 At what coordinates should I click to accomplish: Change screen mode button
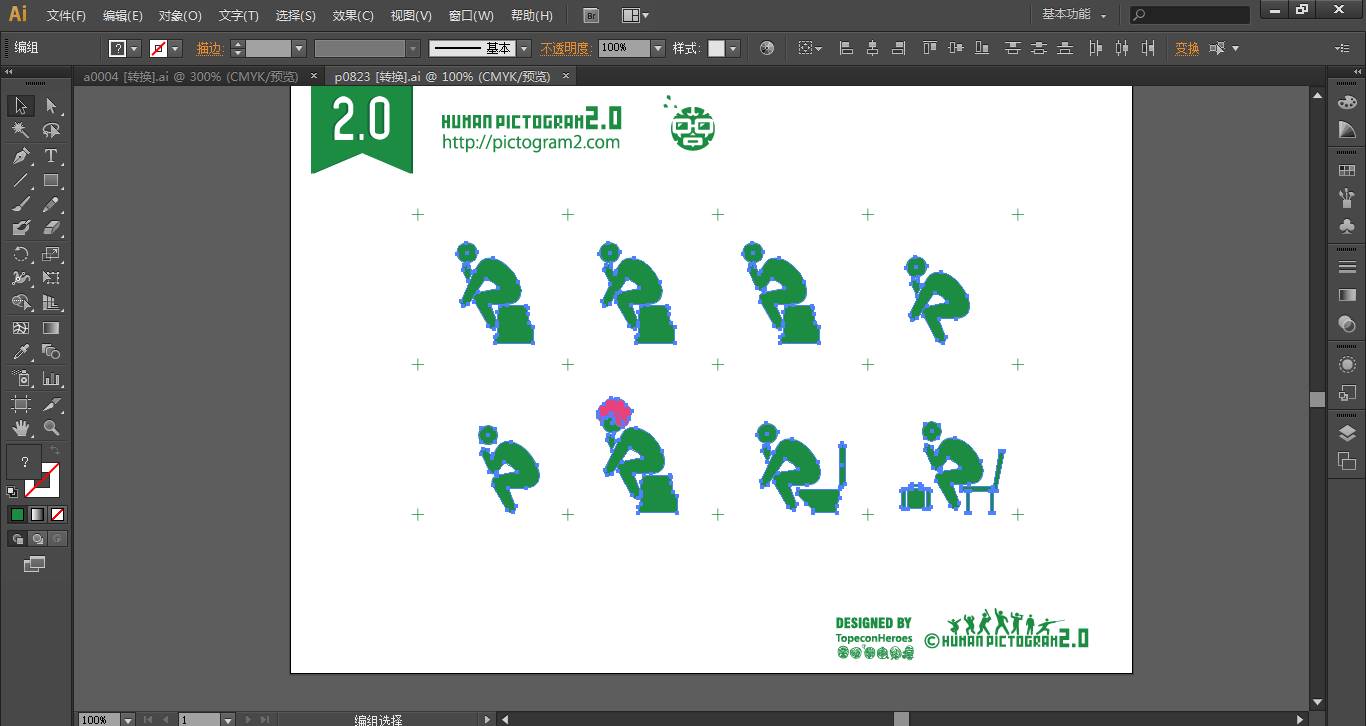[x=35, y=565]
